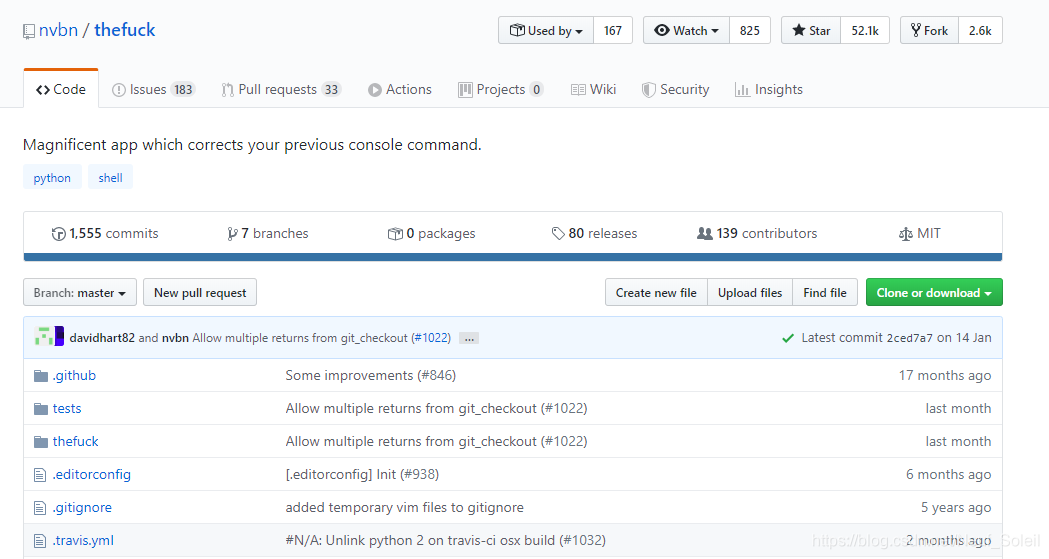The image size is (1049, 559).
Task: Click the blue language breakdown bar
Action: [512, 257]
